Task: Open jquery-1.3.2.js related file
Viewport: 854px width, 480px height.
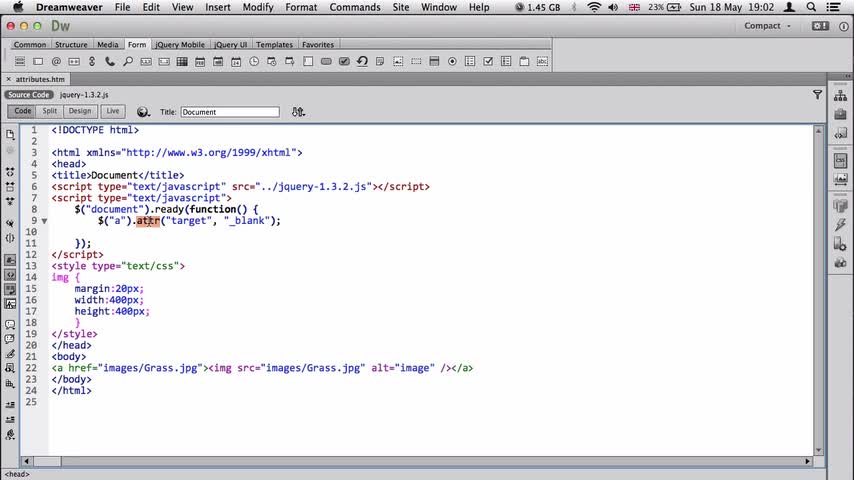Action: 84,95
